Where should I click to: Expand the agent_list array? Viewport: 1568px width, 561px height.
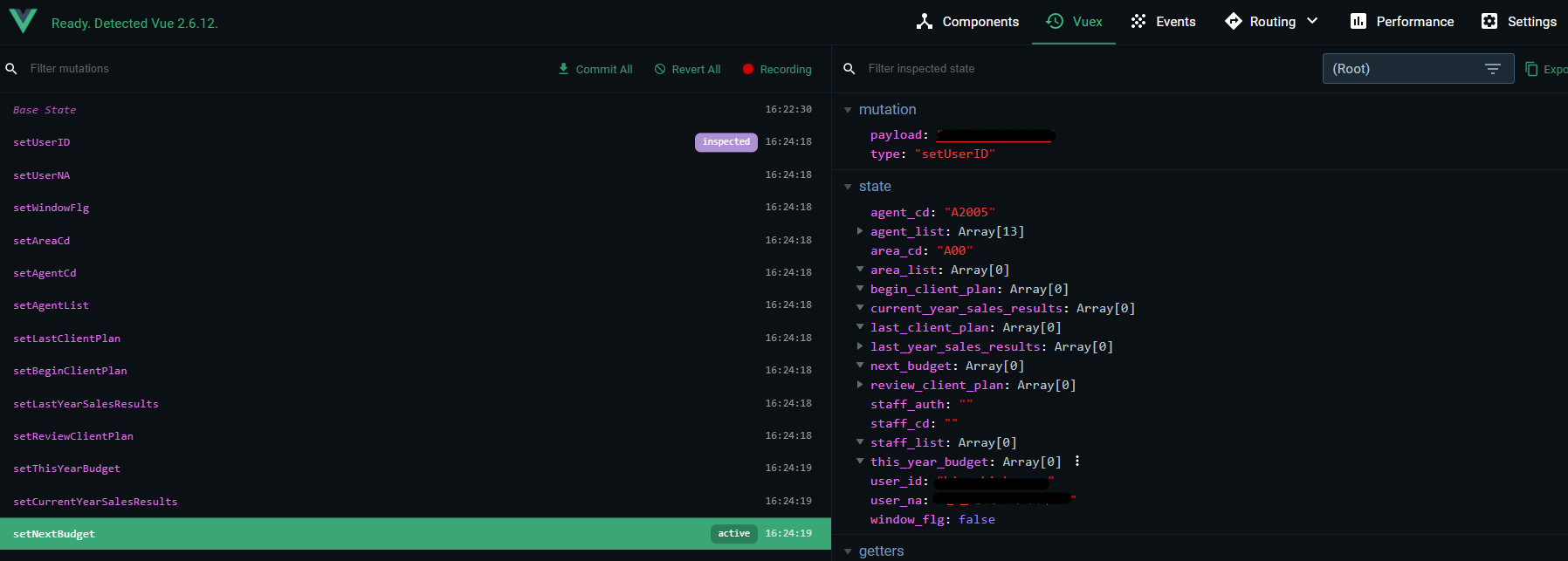pyautogui.click(x=860, y=231)
